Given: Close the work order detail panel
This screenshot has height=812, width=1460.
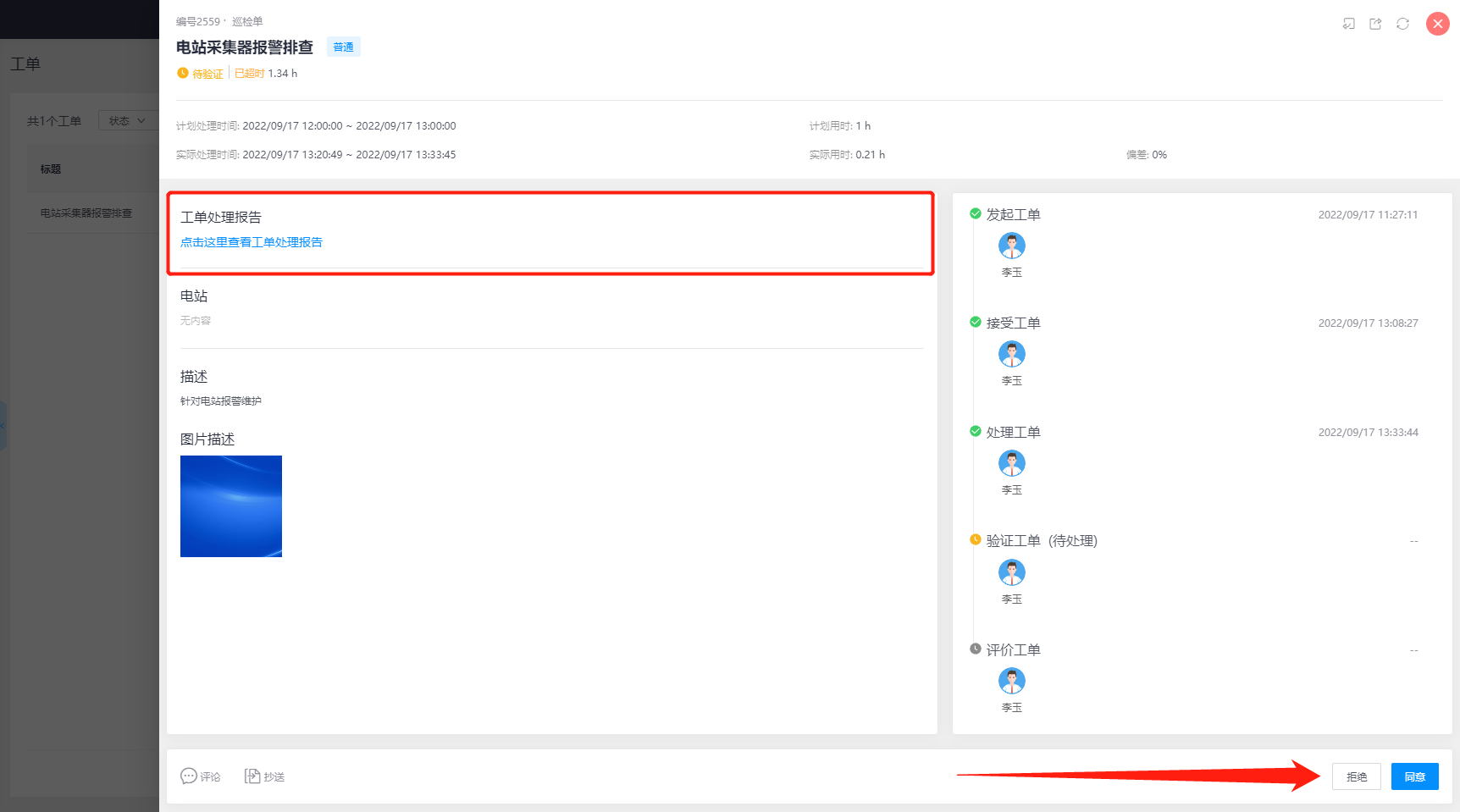Looking at the screenshot, I should pyautogui.click(x=1437, y=24).
